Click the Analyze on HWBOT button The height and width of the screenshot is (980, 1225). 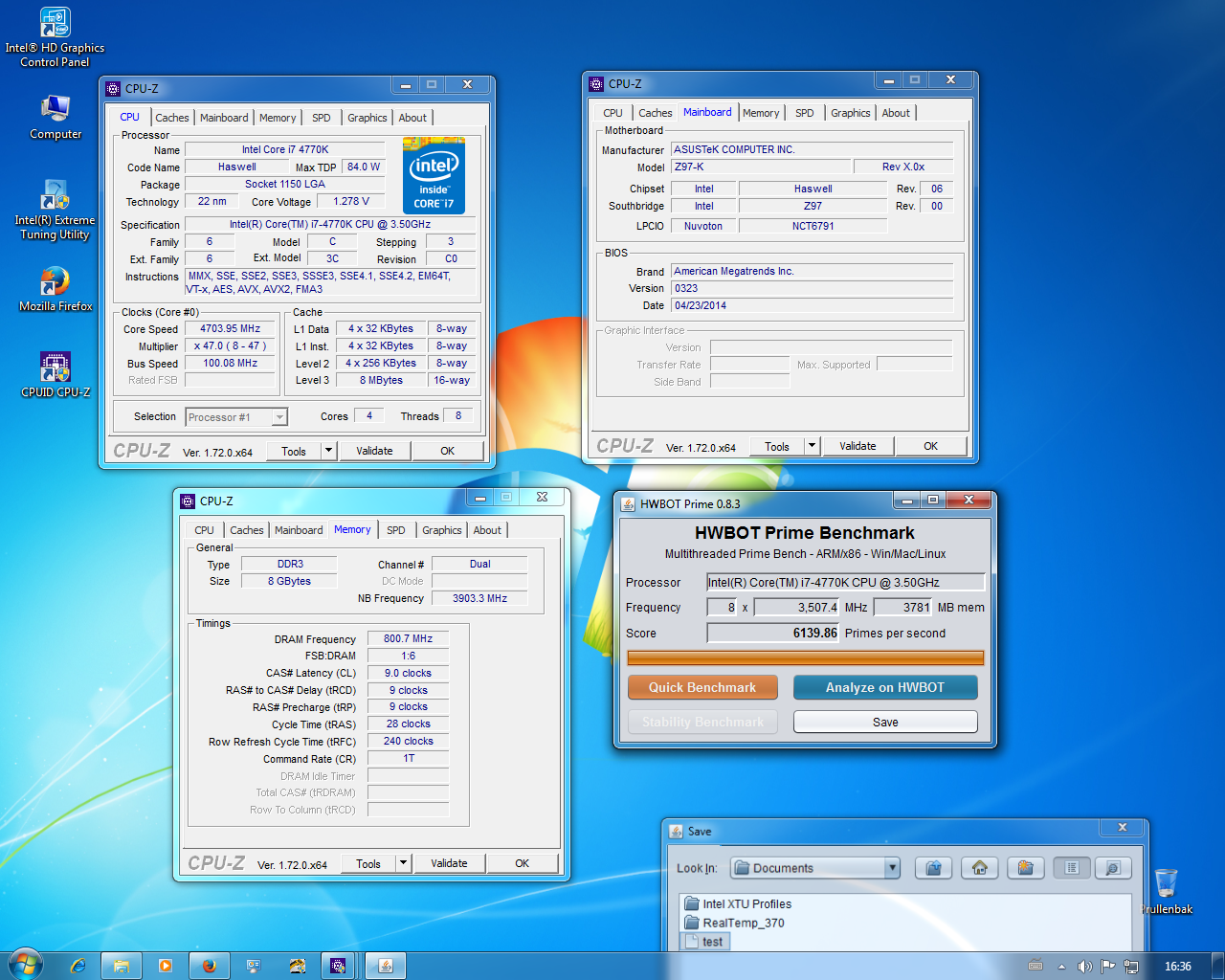point(885,687)
